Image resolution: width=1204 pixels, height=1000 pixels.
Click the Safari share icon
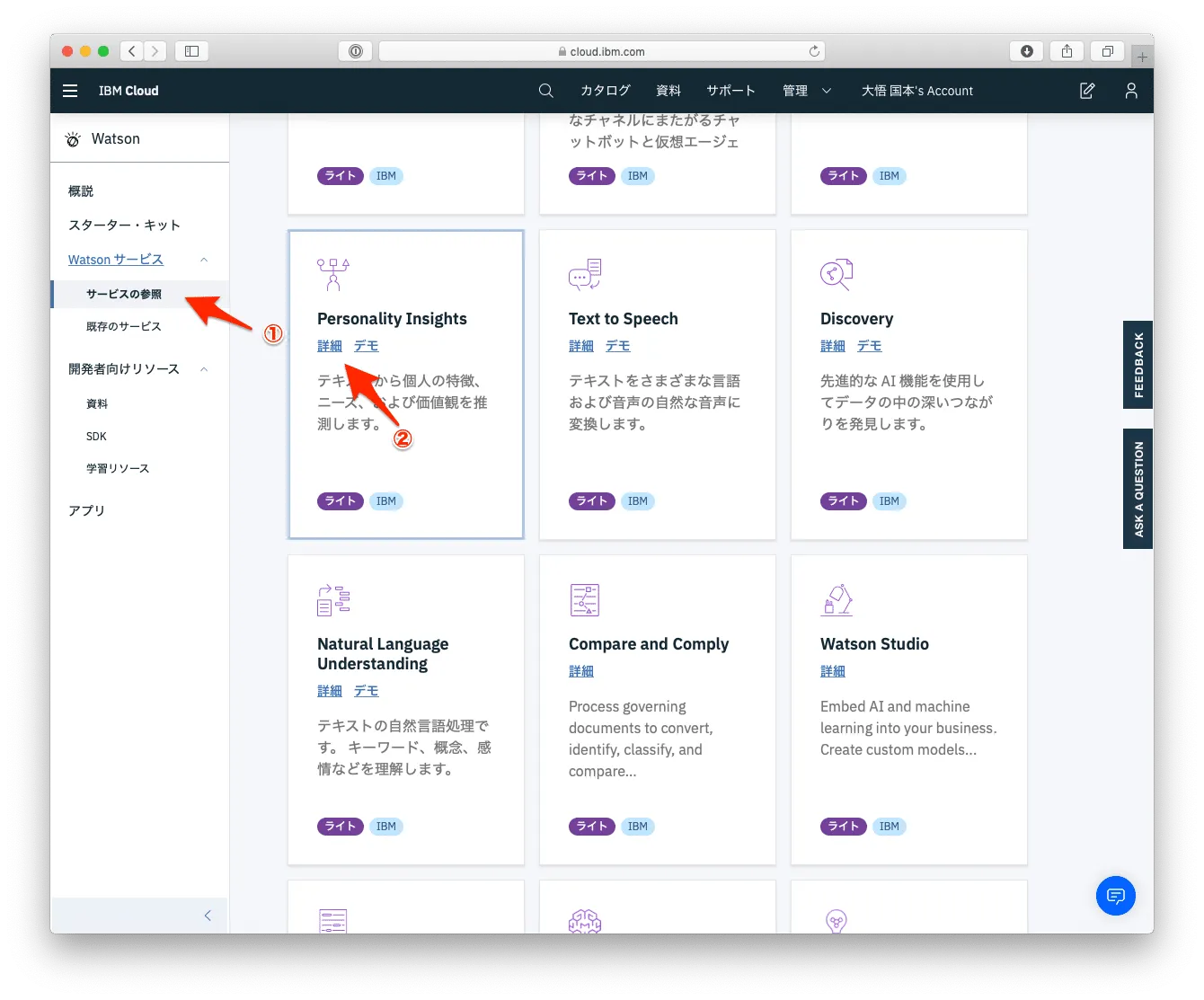click(x=1067, y=51)
